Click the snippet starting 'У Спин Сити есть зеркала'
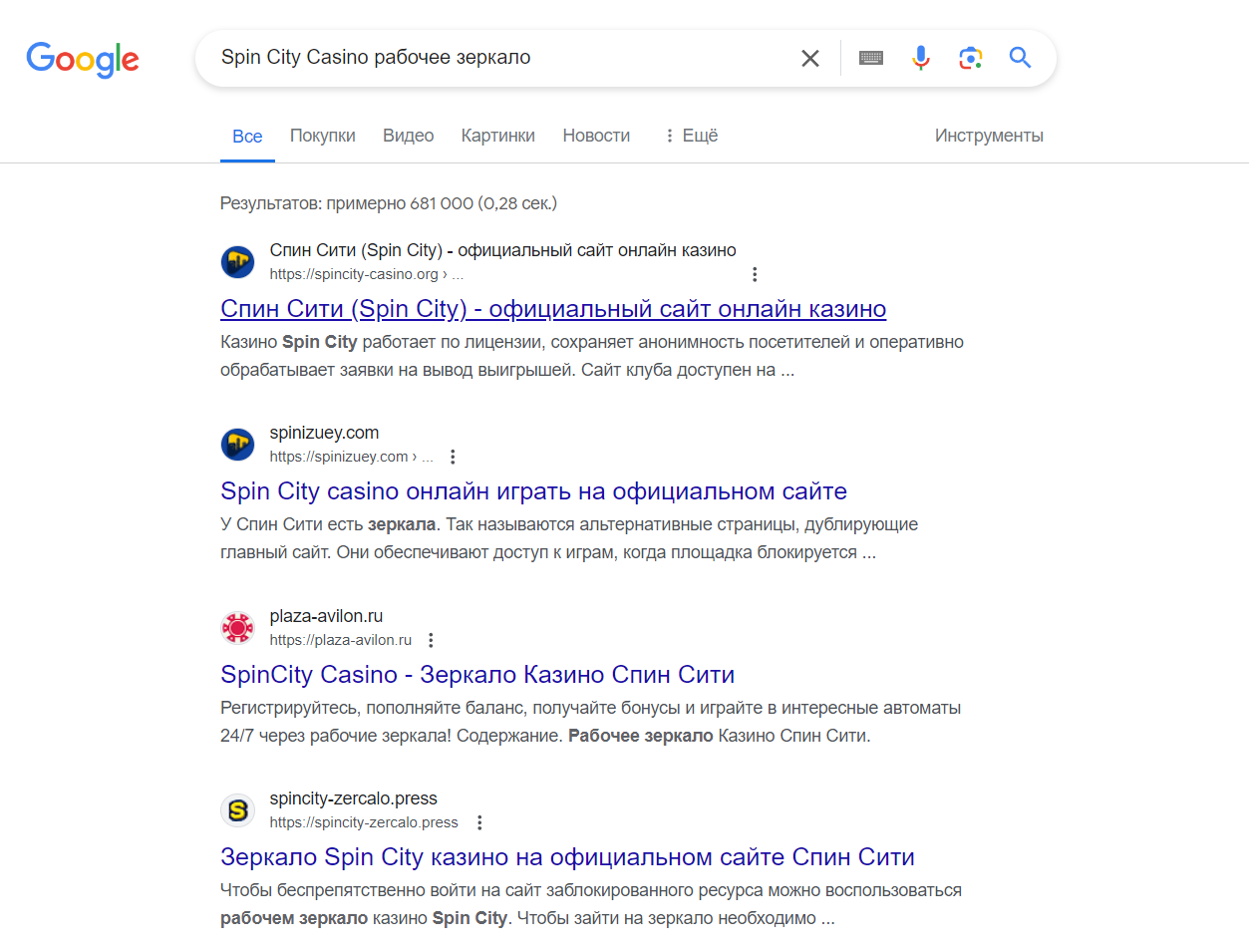The width and height of the screenshot is (1249, 952). tap(569, 538)
